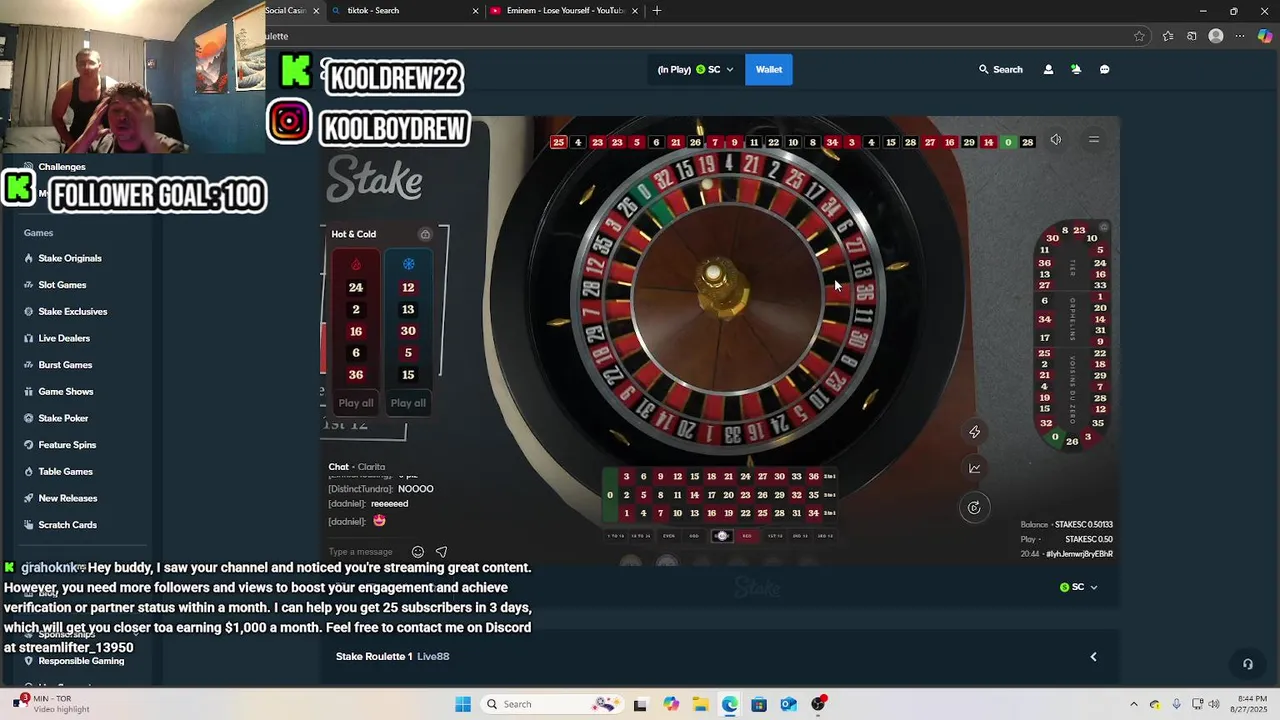Close the Eminem - Lose Yourself tab
Screen dimensions: 1280x720
click(636, 10)
